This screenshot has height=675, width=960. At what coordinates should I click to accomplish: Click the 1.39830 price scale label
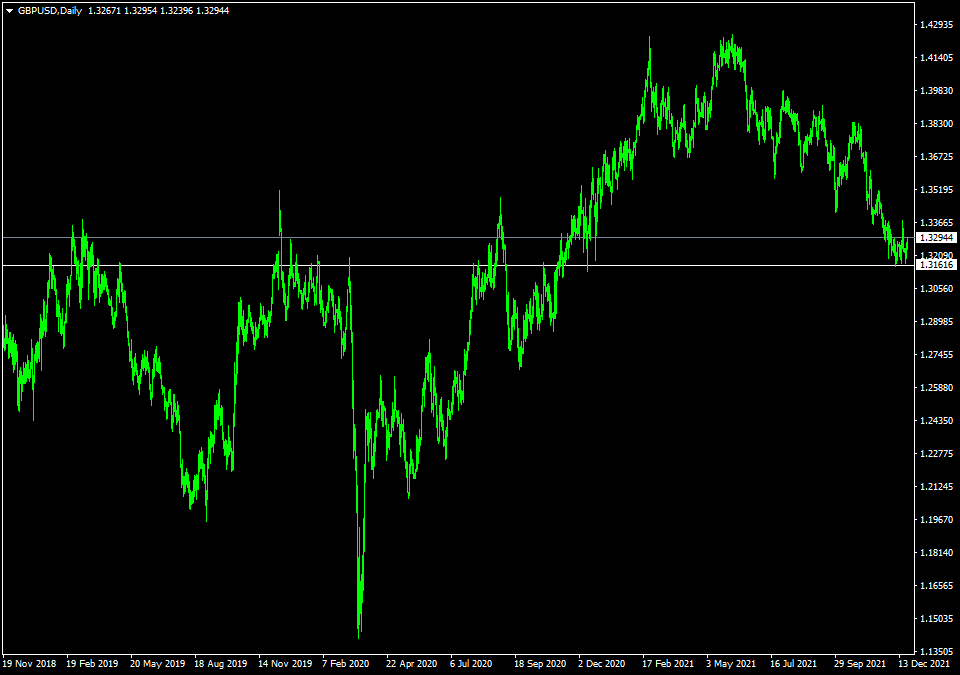(x=937, y=91)
